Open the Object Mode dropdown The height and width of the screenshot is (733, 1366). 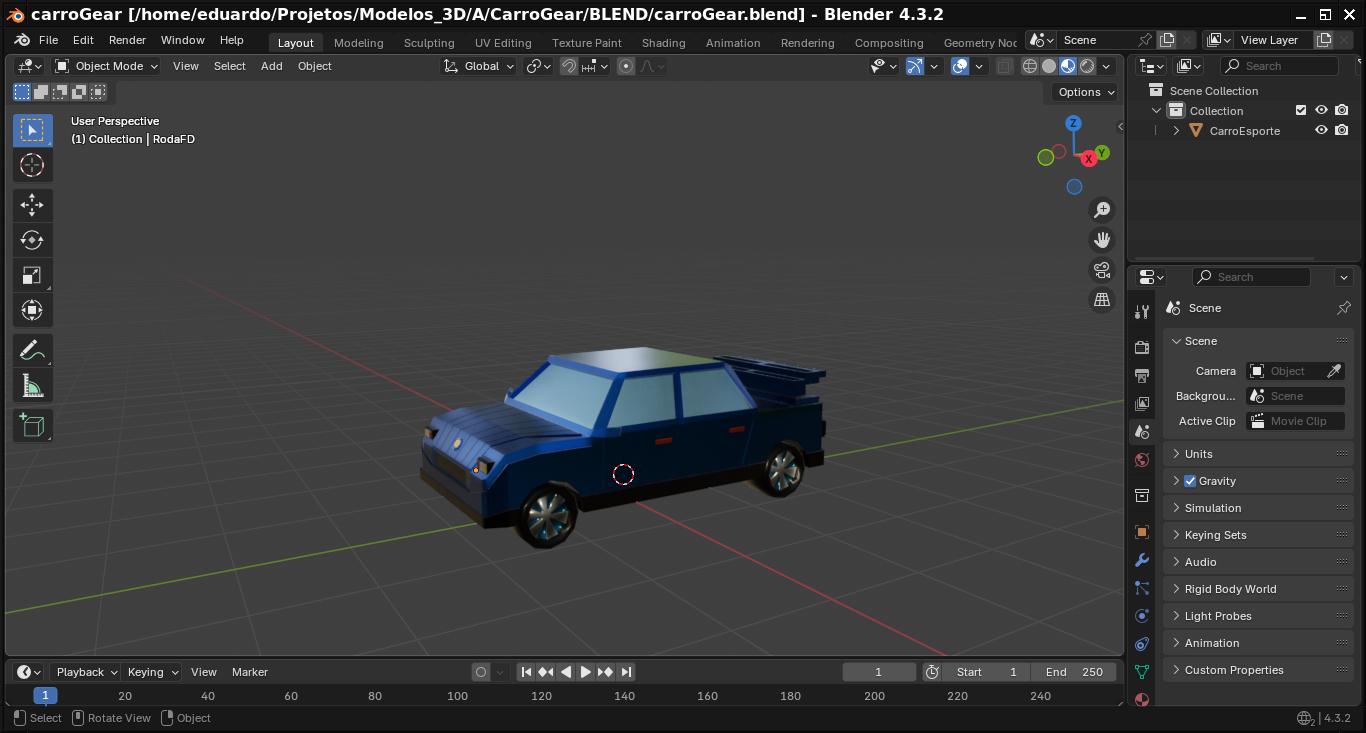[107, 66]
